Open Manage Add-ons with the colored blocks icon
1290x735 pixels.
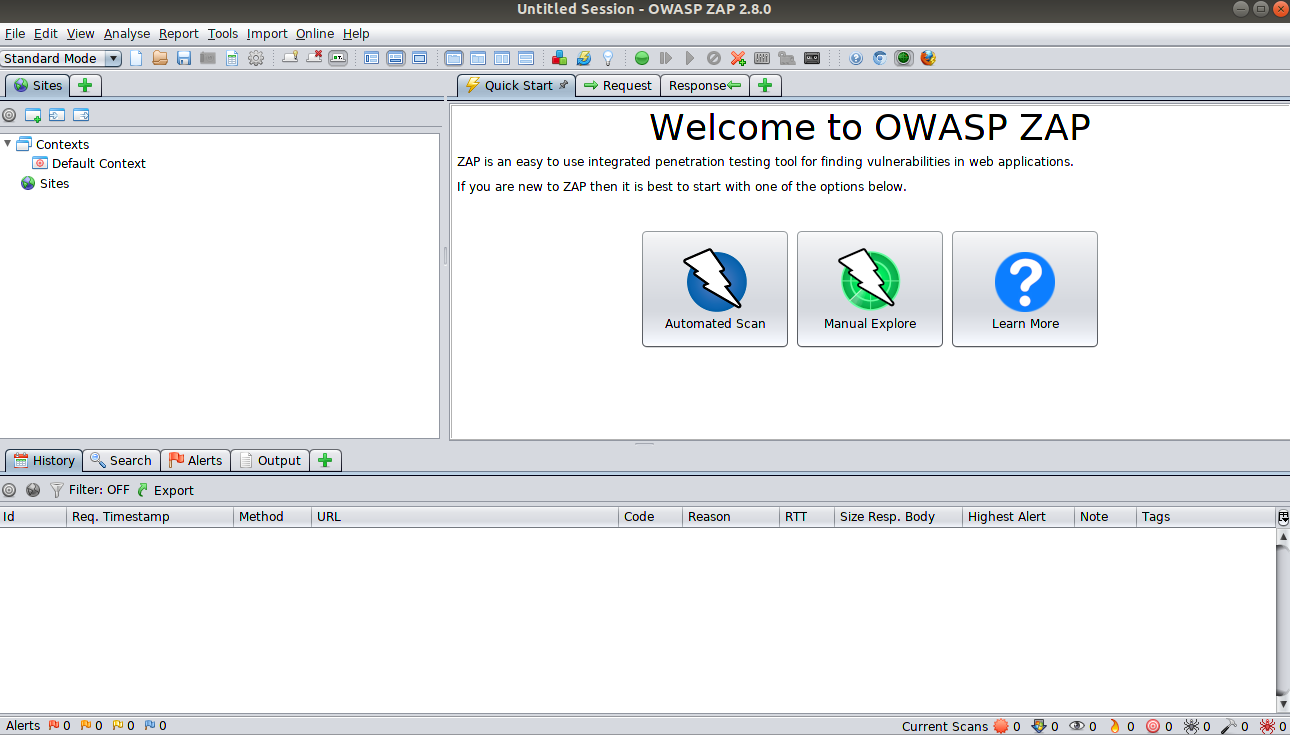tap(560, 58)
